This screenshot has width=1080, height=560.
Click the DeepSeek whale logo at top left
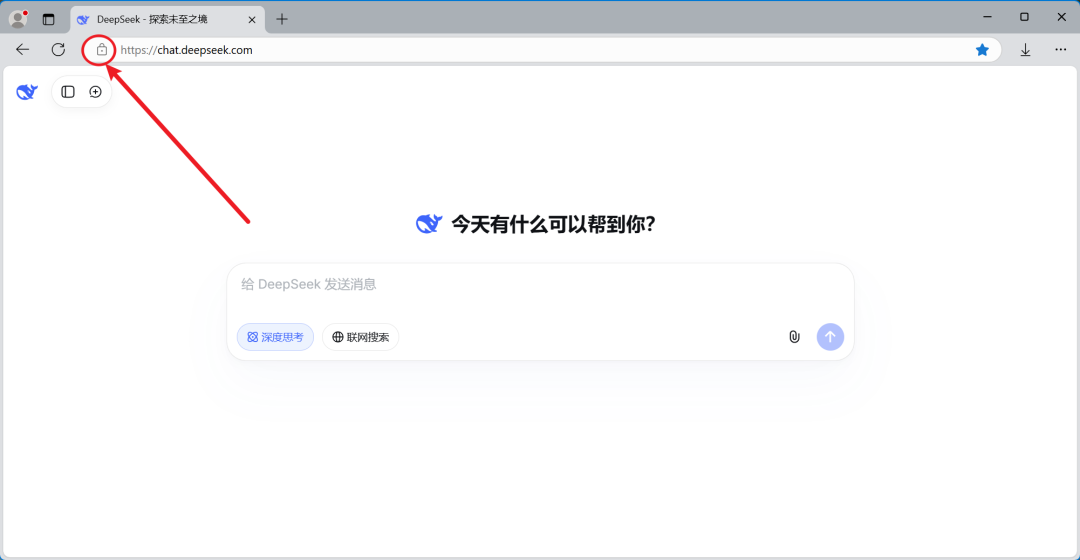27,92
